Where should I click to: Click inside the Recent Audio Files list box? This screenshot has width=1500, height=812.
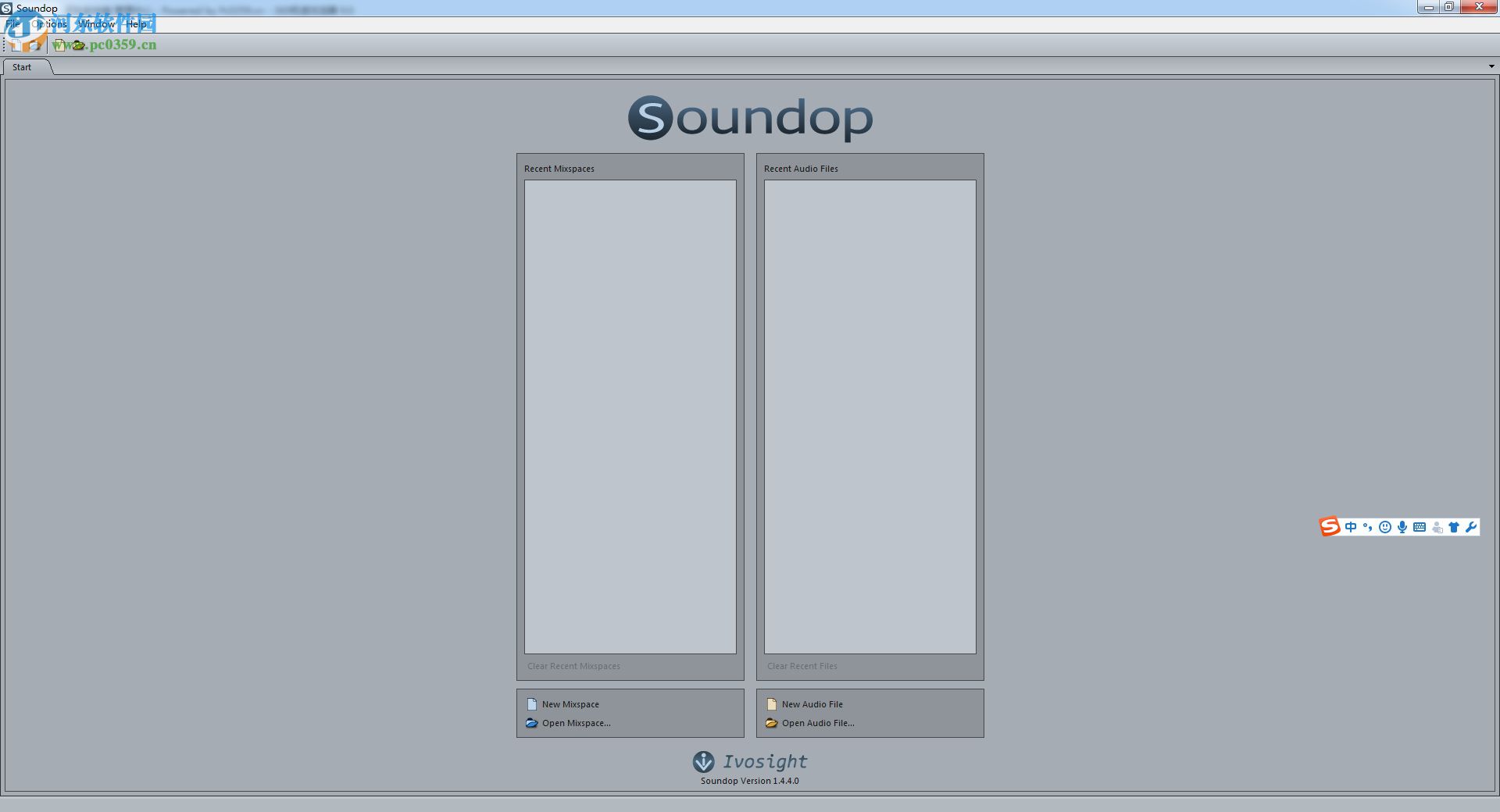pyautogui.click(x=870, y=417)
